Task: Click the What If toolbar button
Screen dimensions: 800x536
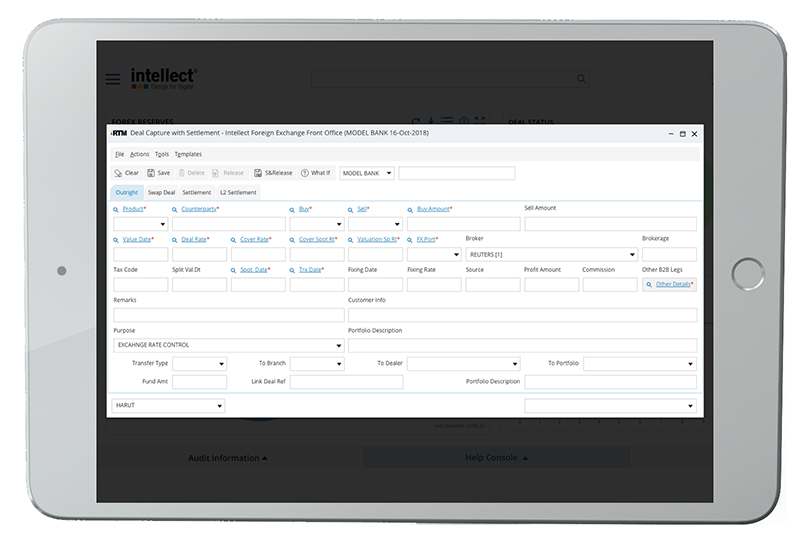Action: tap(315, 173)
